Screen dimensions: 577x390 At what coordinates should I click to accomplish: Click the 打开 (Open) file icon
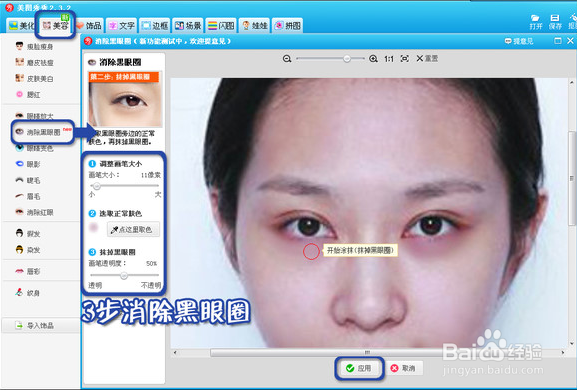[x=536, y=22]
